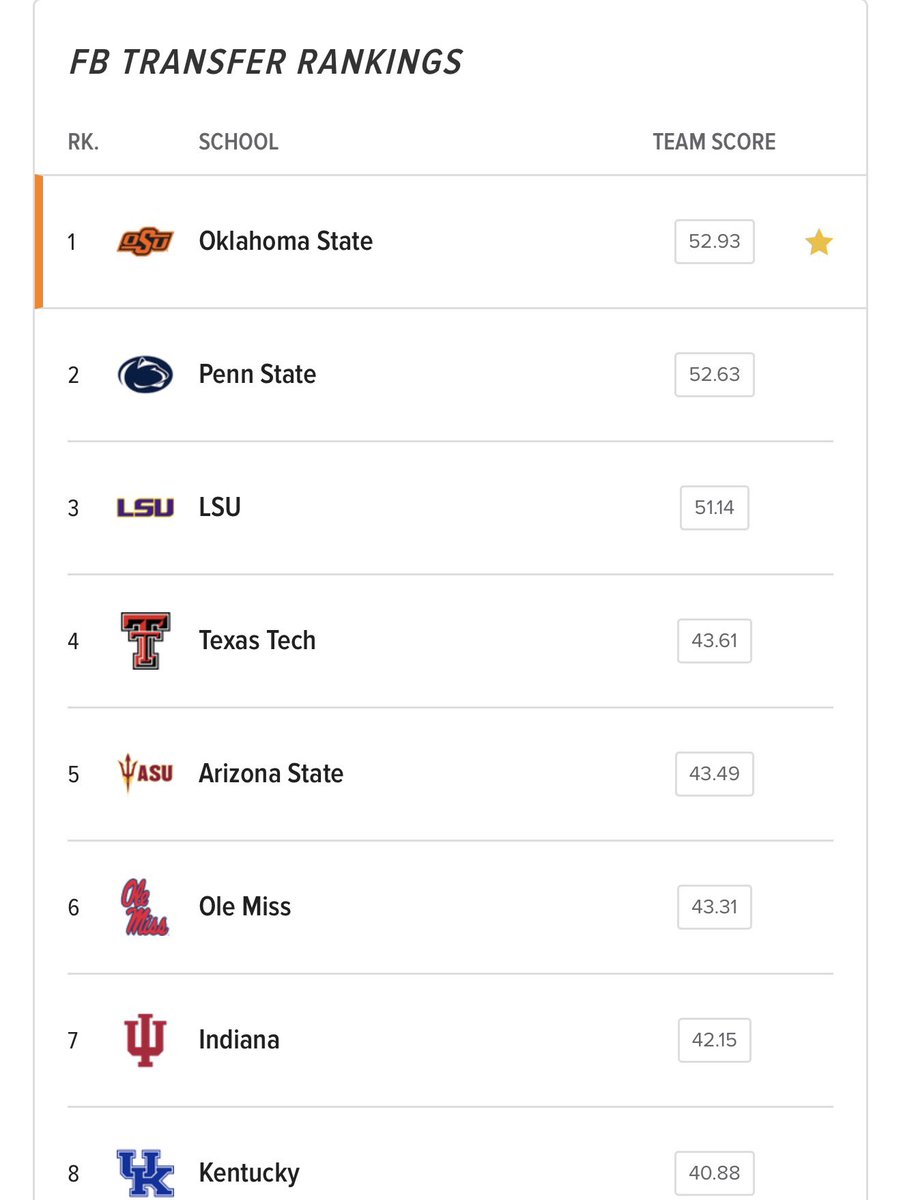Toggle the gold star beside Oklahoma State
901x1200 pixels.
[x=819, y=243]
